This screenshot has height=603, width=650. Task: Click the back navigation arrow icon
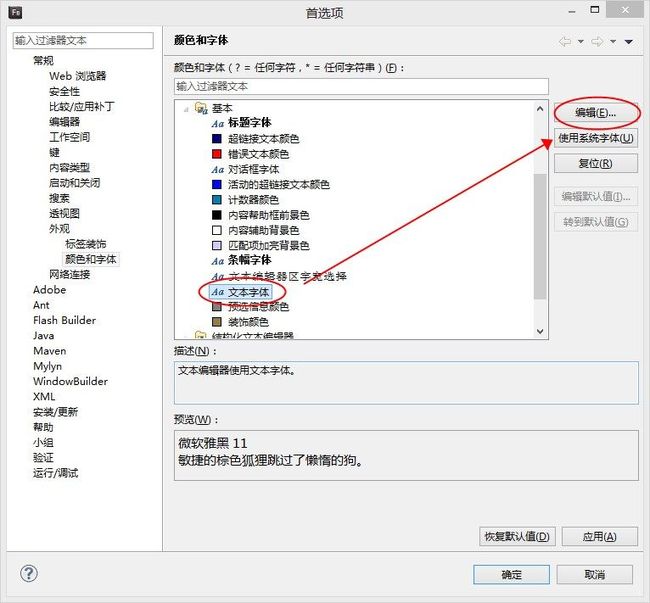(x=565, y=41)
